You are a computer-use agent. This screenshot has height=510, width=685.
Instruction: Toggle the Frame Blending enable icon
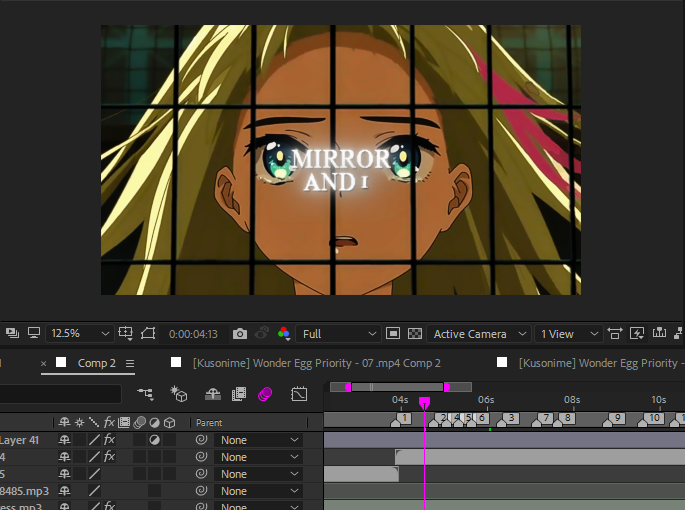(x=239, y=395)
